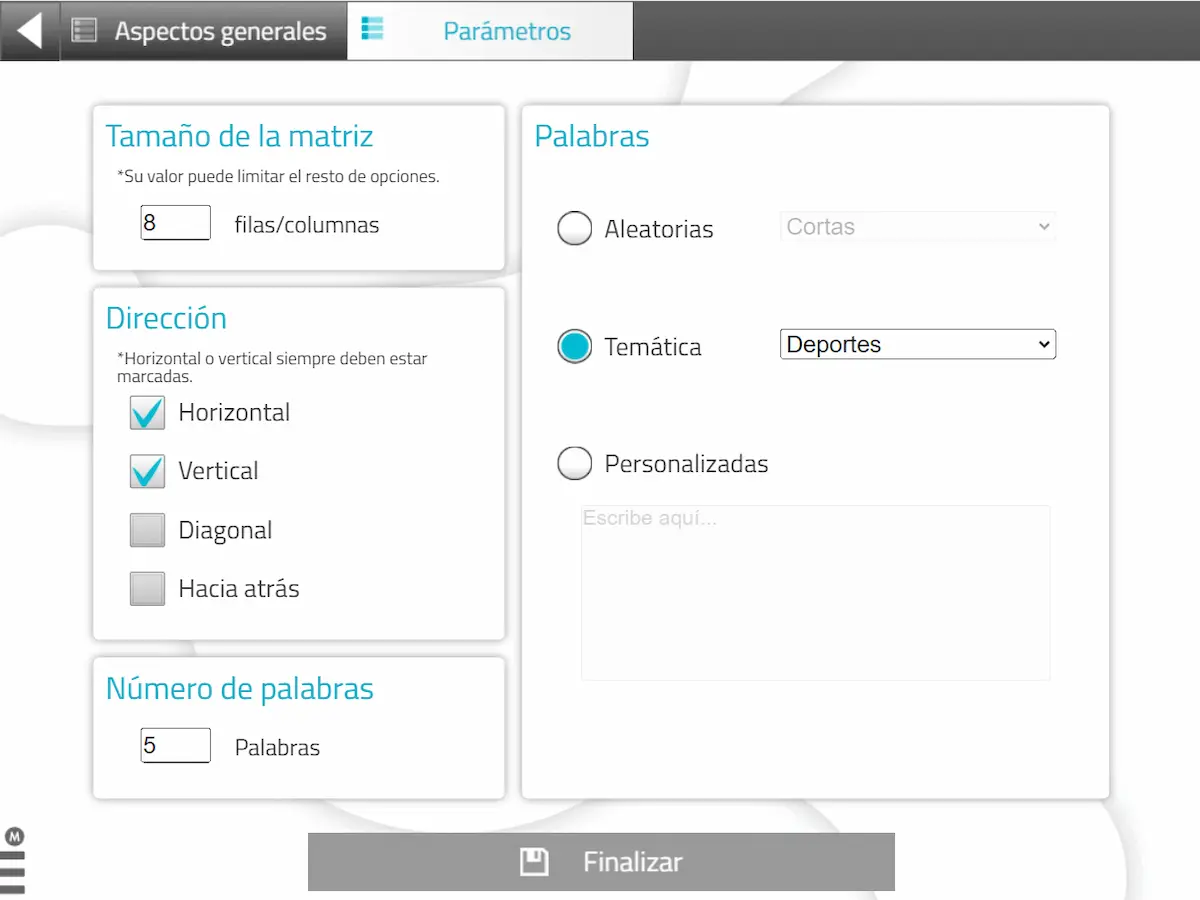This screenshot has height=900, width=1200.
Task: Open the Deportes theme dropdown
Action: [x=918, y=345]
